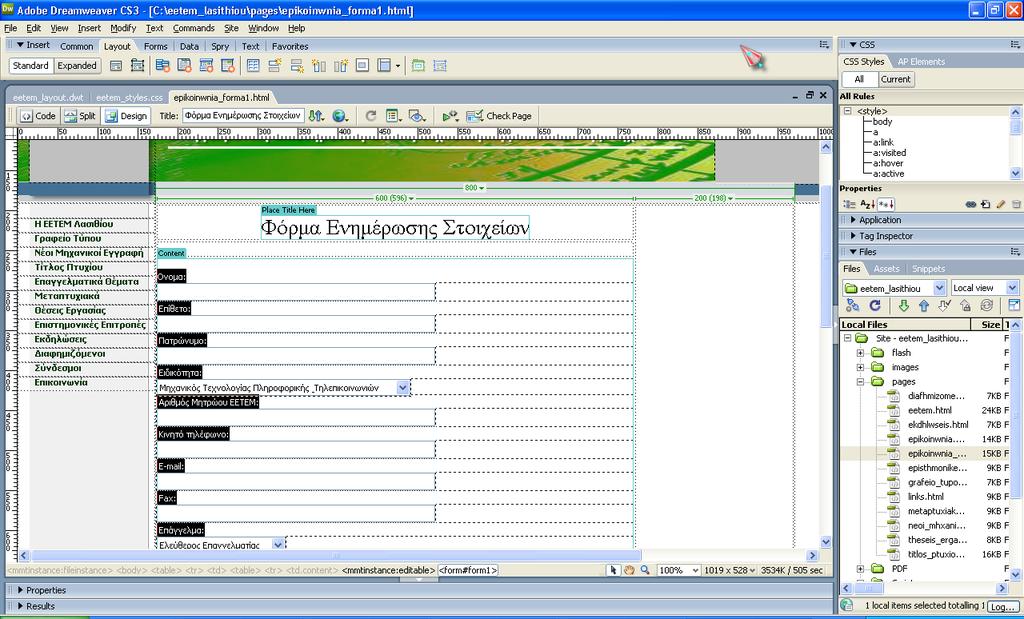This screenshot has height=619, width=1024.
Task: Open the File Management toolbar icon
Action: pyautogui.click(x=316, y=116)
